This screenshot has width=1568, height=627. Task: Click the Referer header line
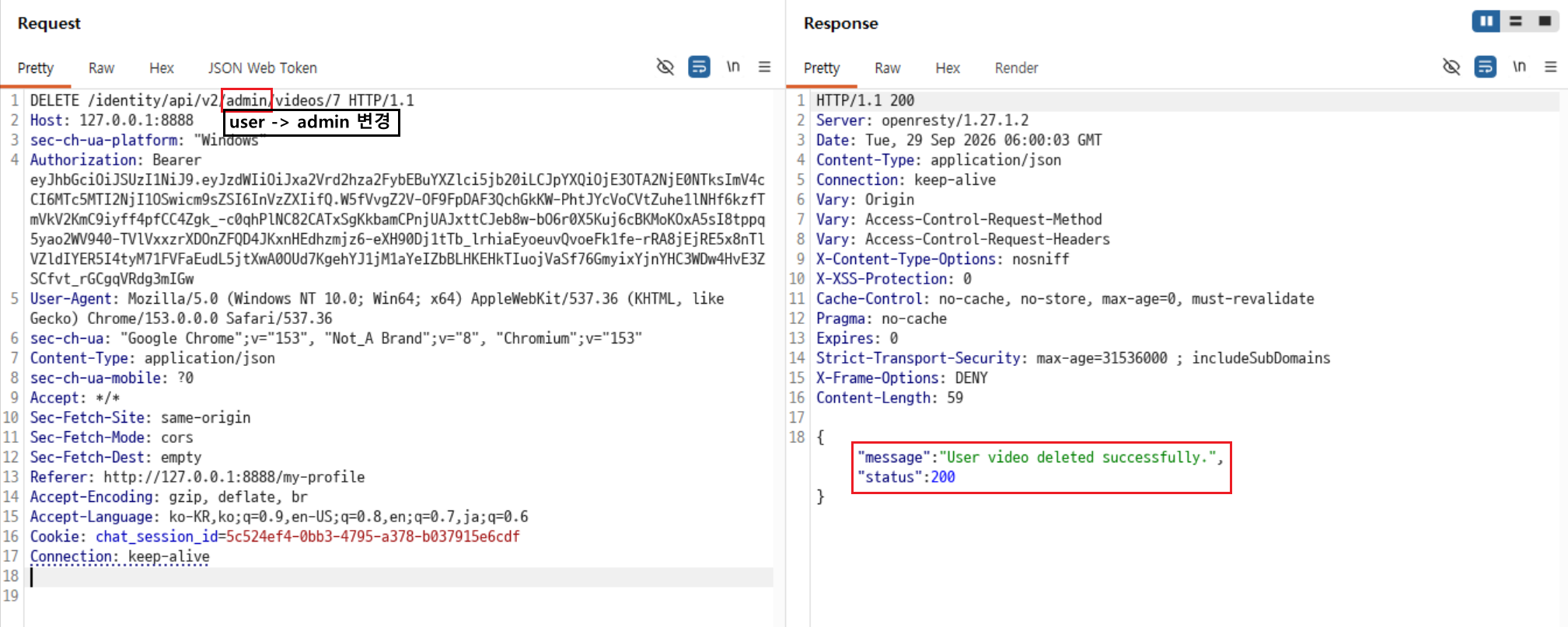pos(197,477)
